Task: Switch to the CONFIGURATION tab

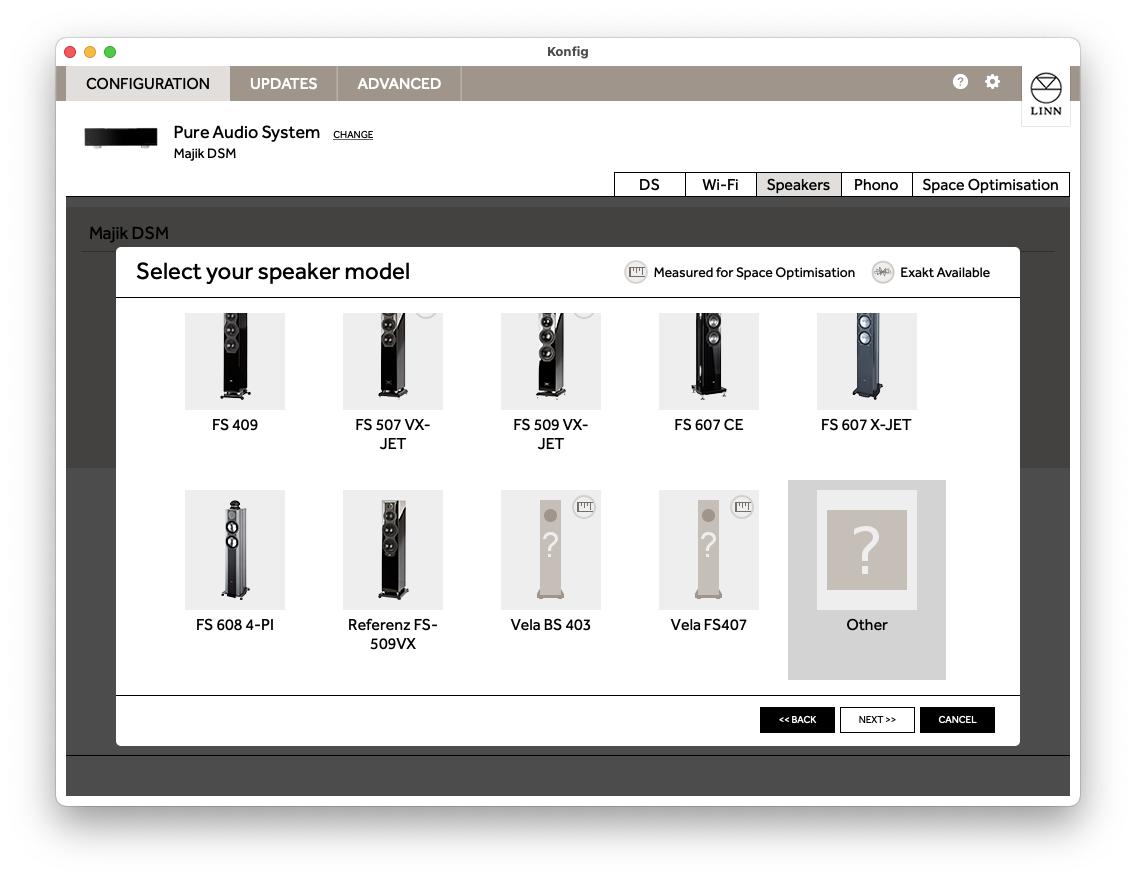Action: [x=148, y=83]
